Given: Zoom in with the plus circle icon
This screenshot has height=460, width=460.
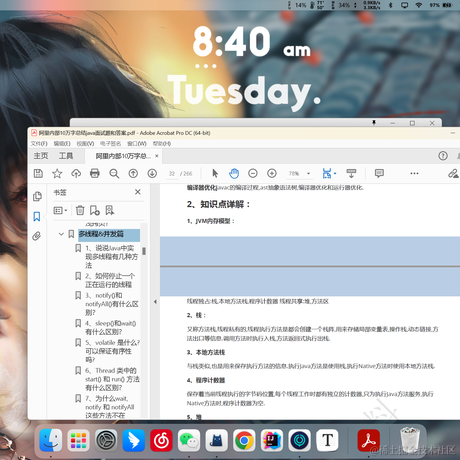Looking at the screenshot, I should point(272,173).
